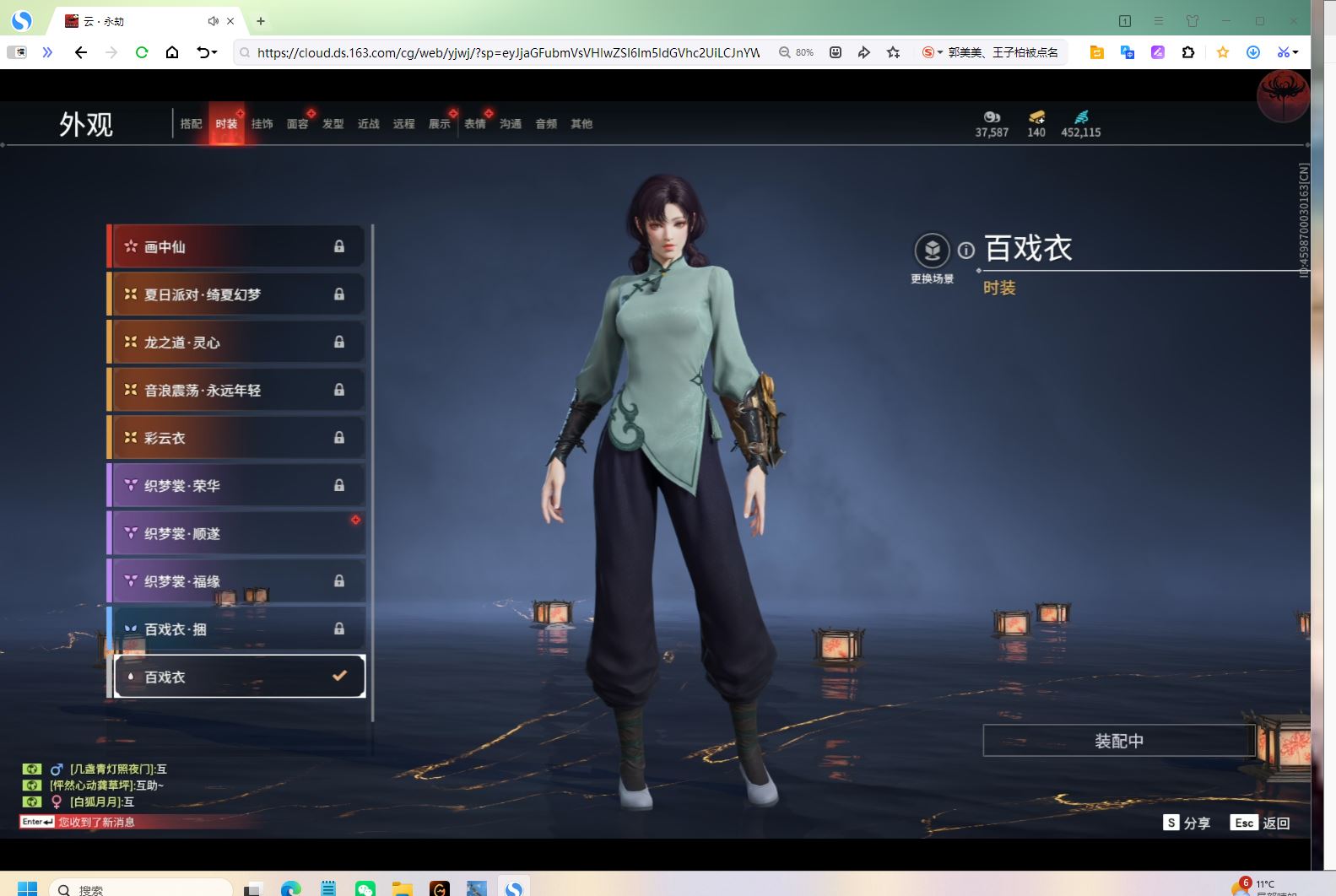Open the favorites star icon
The height and width of the screenshot is (896, 1336).
(1223, 52)
